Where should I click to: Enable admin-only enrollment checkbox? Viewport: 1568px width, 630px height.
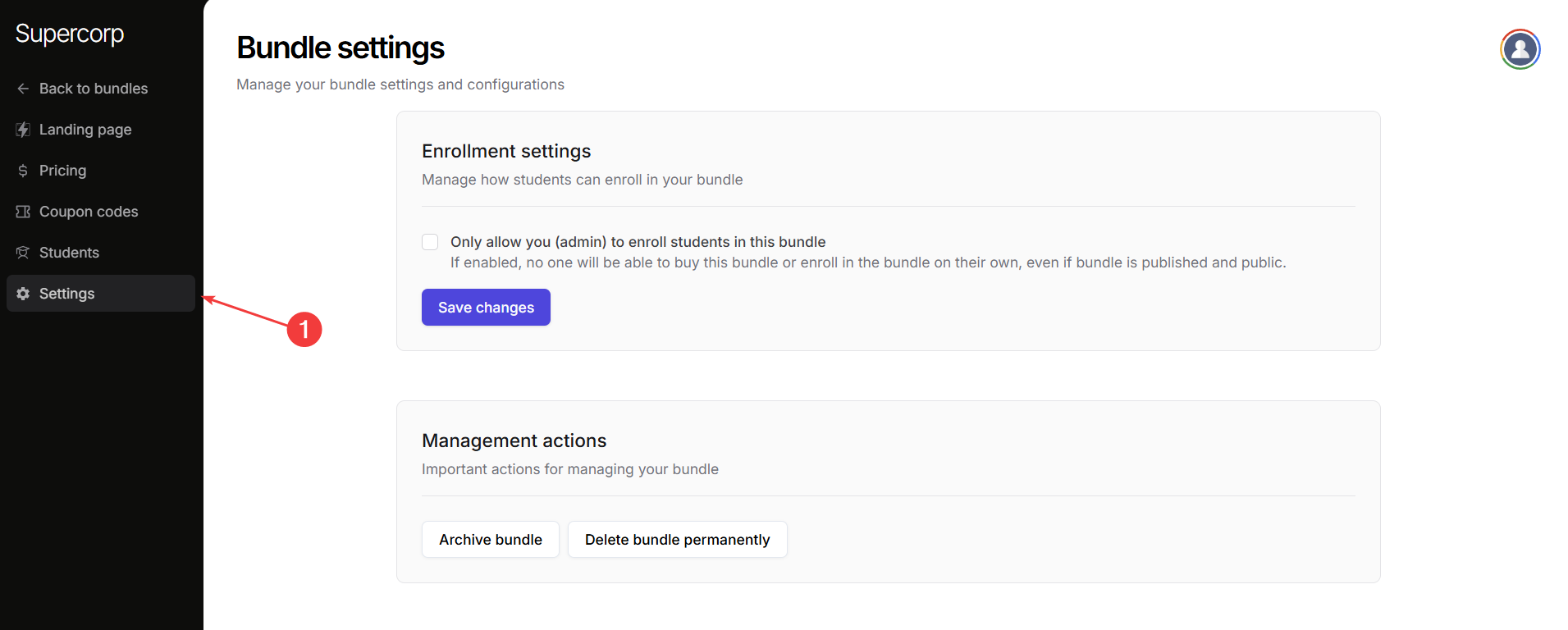(x=430, y=242)
